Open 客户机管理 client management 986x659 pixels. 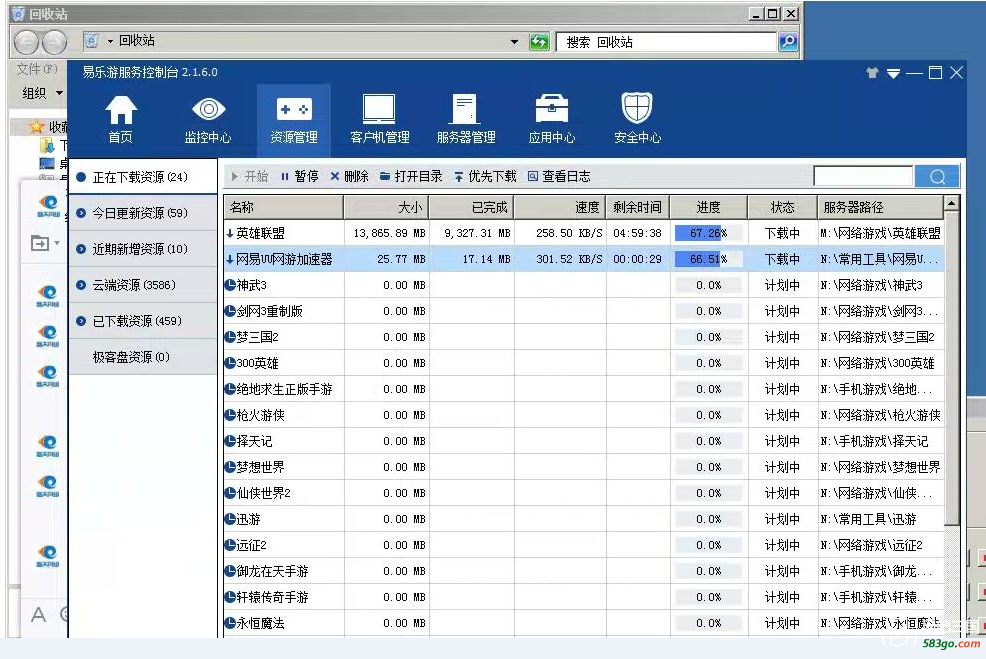380,119
